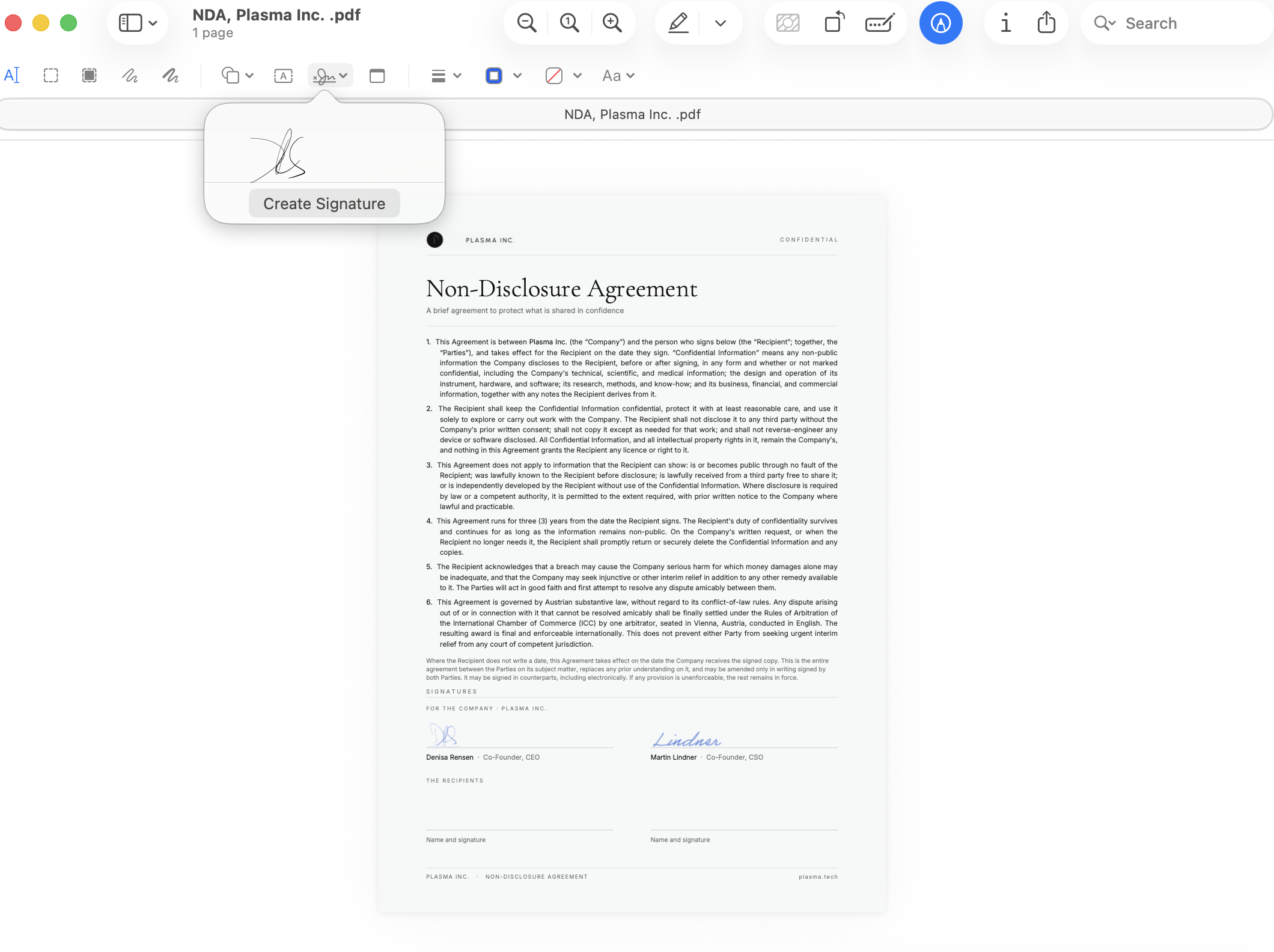Click the Fill Color swatch with red slash
The height and width of the screenshot is (952, 1274).
[x=554, y=76]
